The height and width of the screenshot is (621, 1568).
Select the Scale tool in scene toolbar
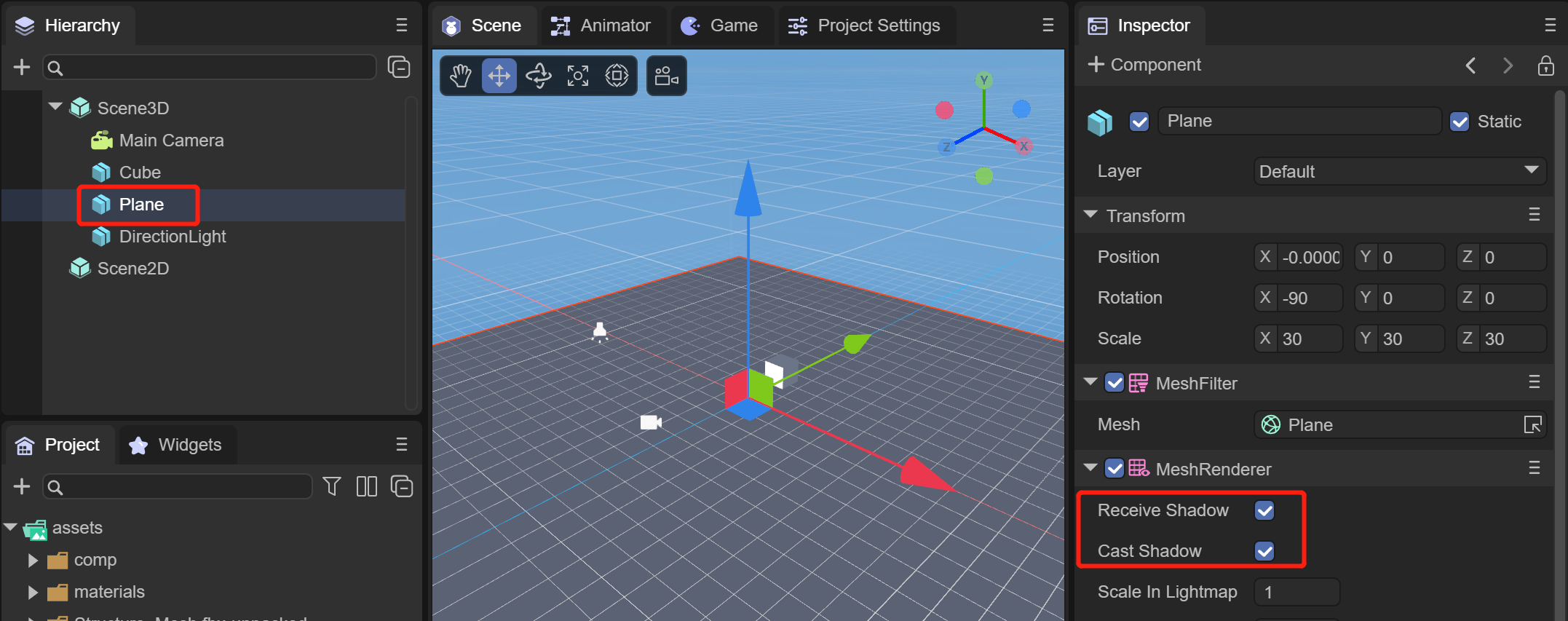578,76
